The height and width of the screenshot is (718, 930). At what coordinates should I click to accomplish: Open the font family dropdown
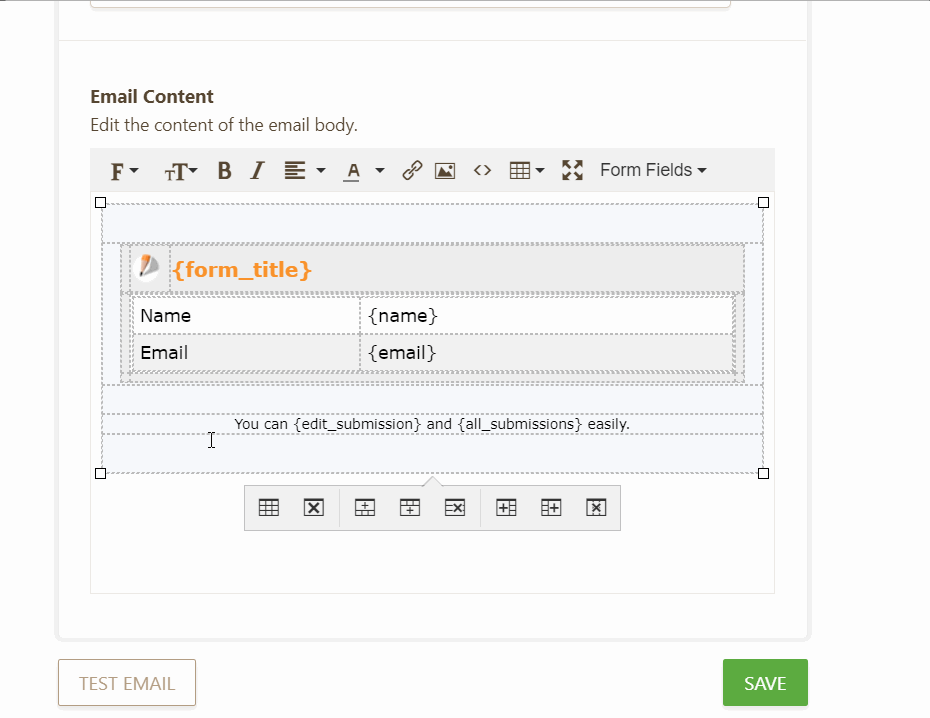point(124,171)
